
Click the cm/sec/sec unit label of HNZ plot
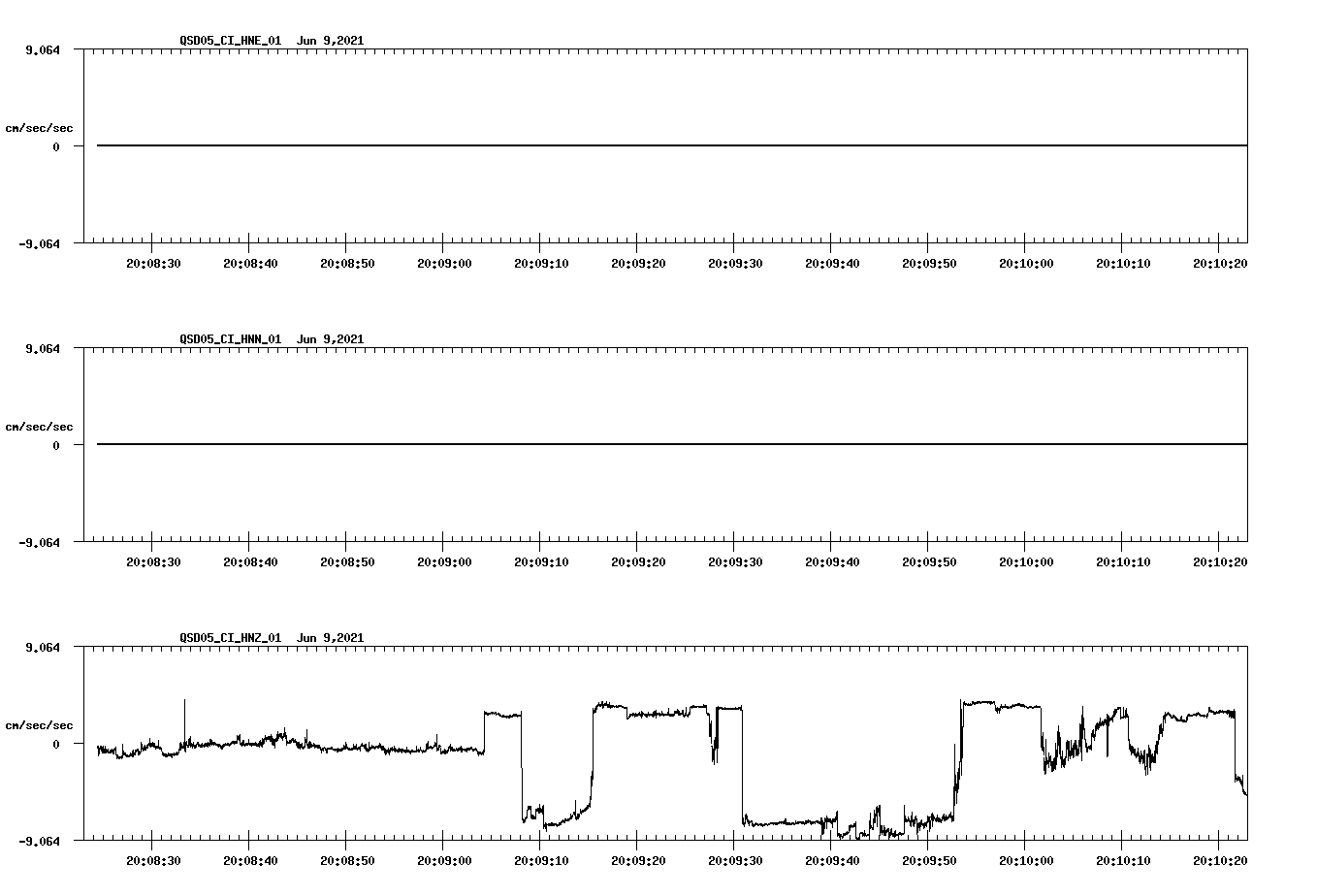(39, 725)
